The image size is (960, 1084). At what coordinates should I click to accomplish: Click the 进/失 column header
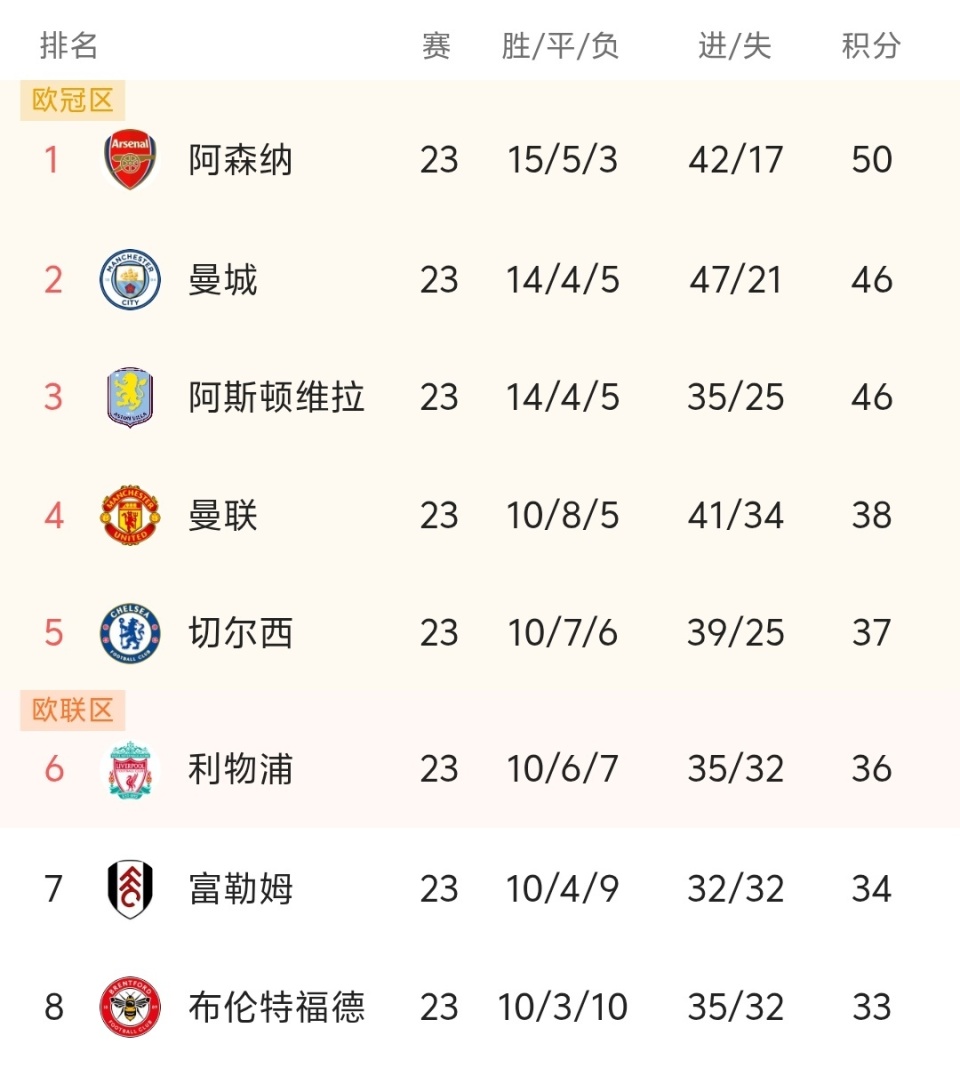[735, 45]
